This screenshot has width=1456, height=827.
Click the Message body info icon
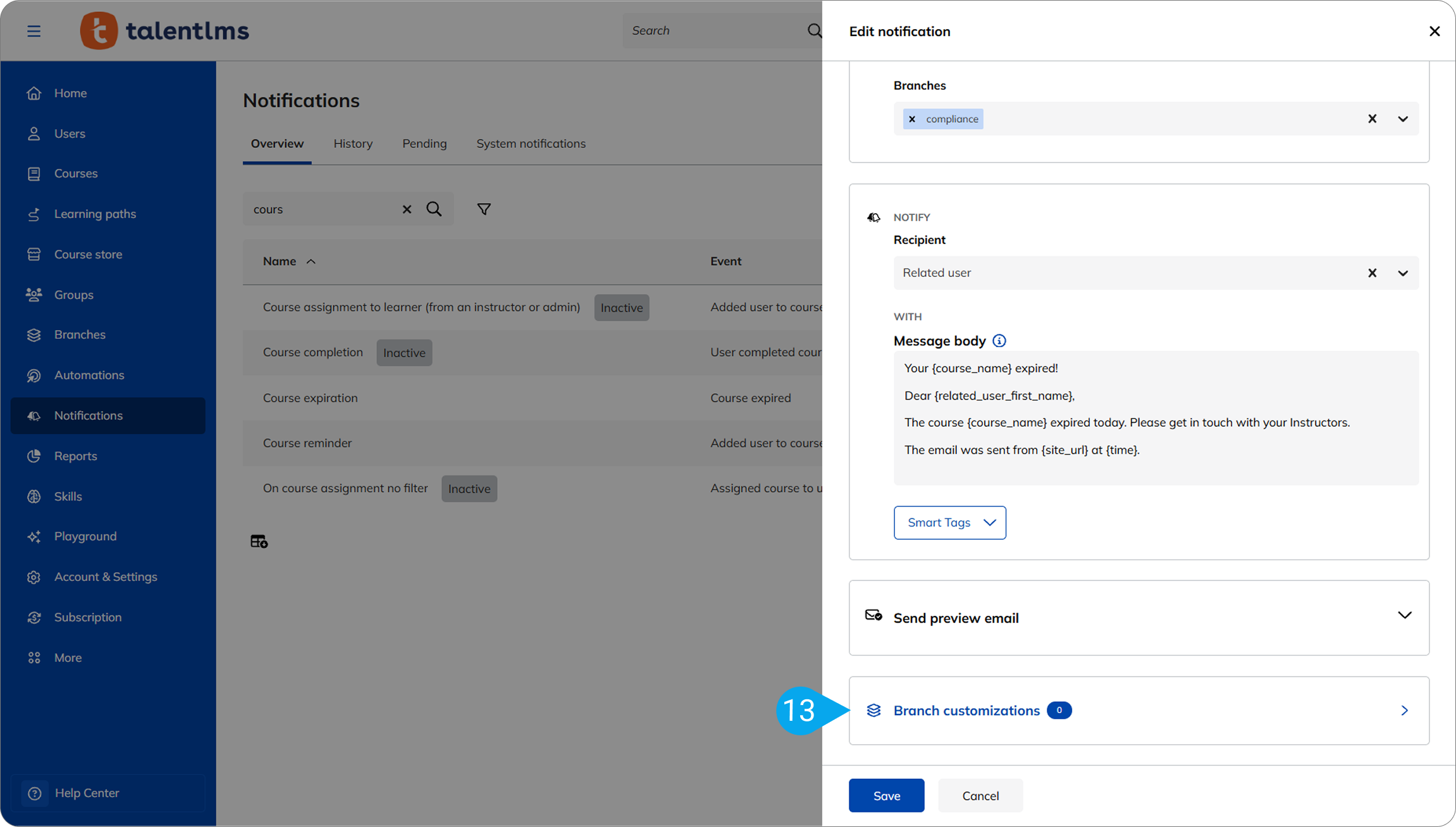coord(999,341)
